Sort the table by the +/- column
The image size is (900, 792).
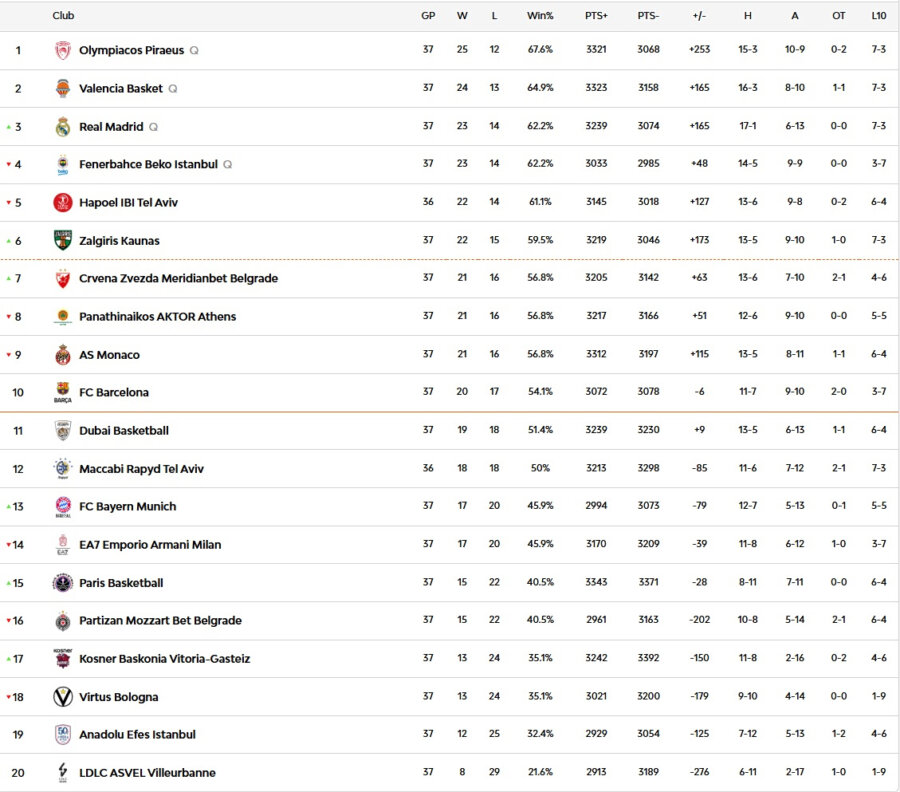698,15
